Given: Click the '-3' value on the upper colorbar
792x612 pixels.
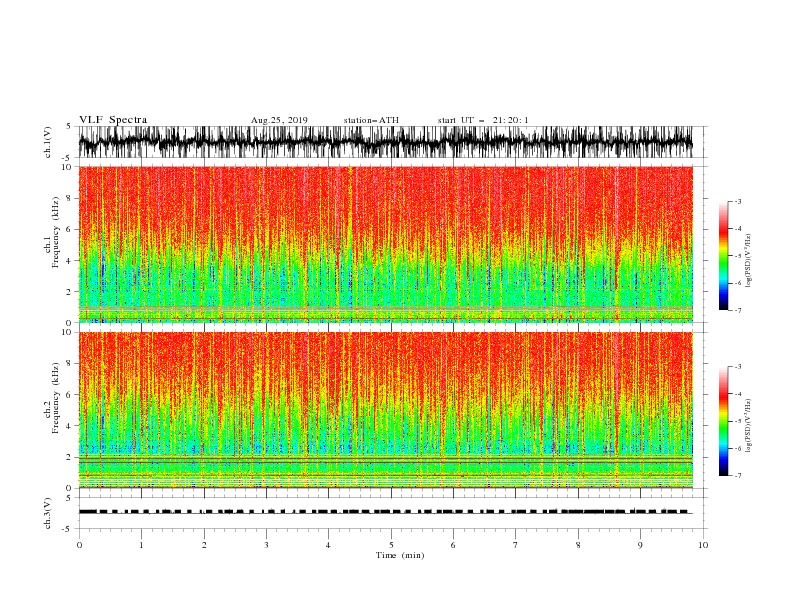Looking at the screenshot, I should click(738, 201).
